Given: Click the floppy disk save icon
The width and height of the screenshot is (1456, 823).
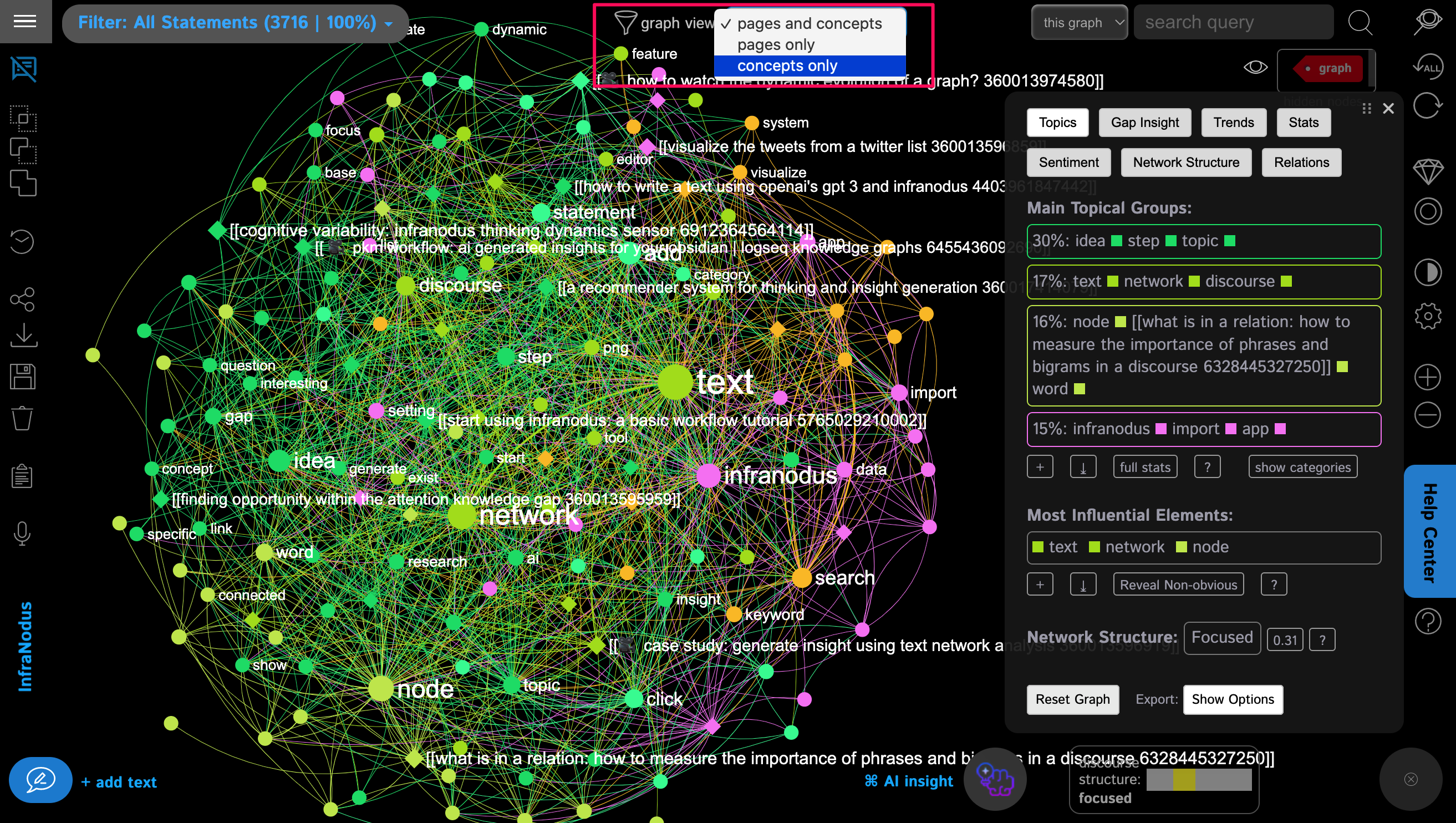Looking at the screenshot, I should 23,377.
